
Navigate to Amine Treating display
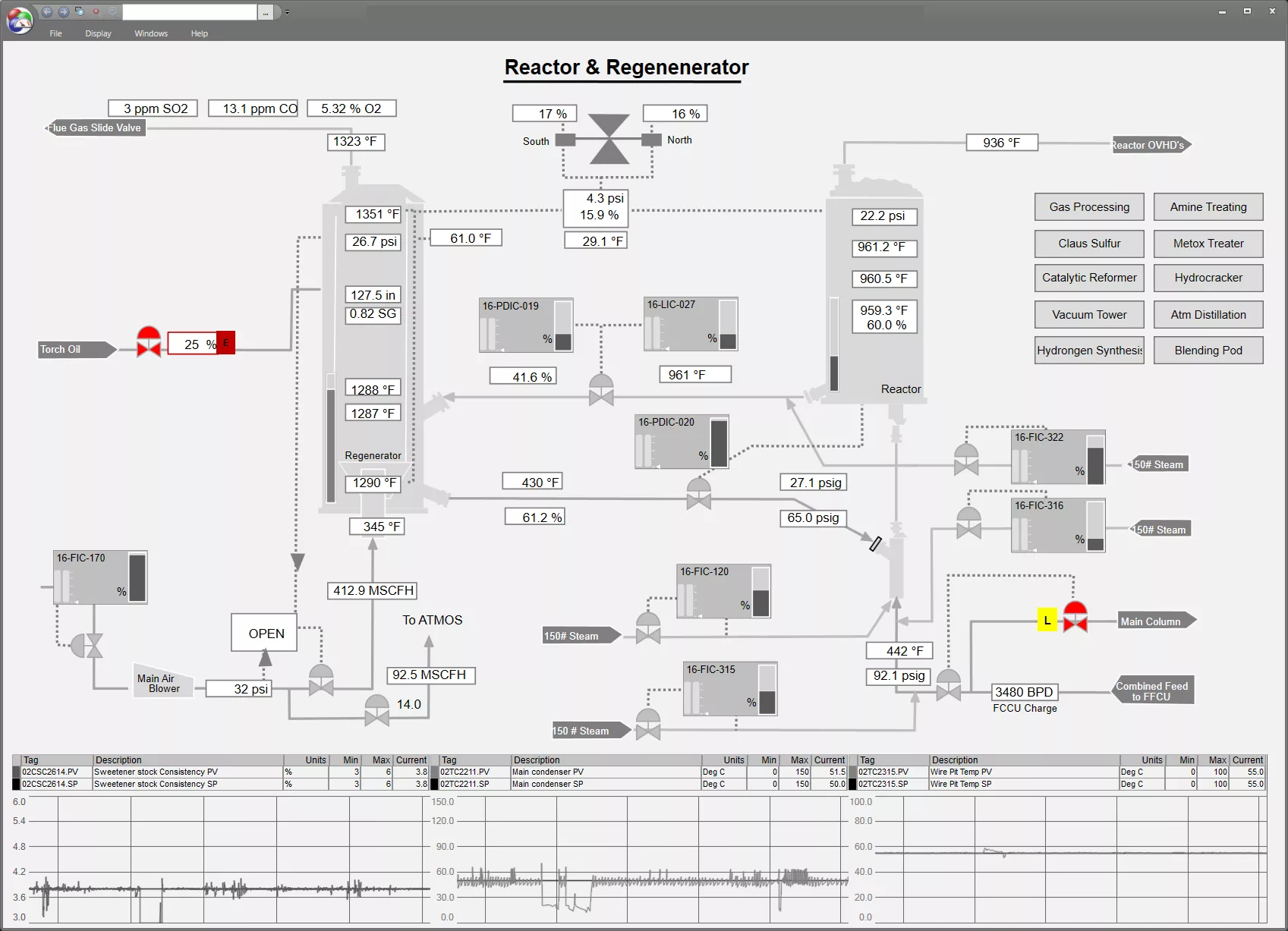[1208, 207]
